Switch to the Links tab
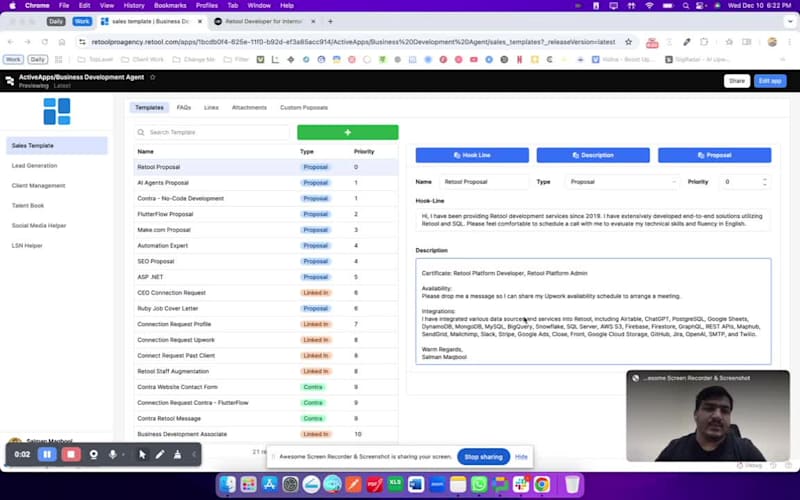The width and height of the screenshot is (800, 500). click(x=211, y=108)
